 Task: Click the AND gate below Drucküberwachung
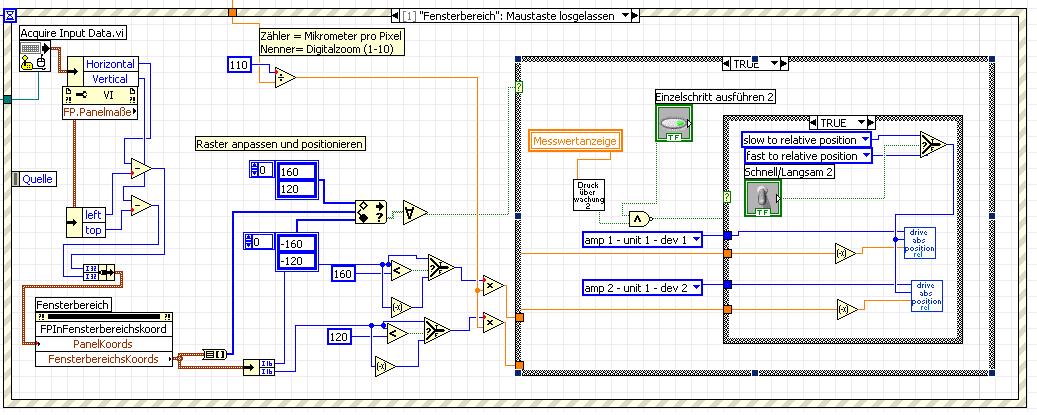(640, 217)
